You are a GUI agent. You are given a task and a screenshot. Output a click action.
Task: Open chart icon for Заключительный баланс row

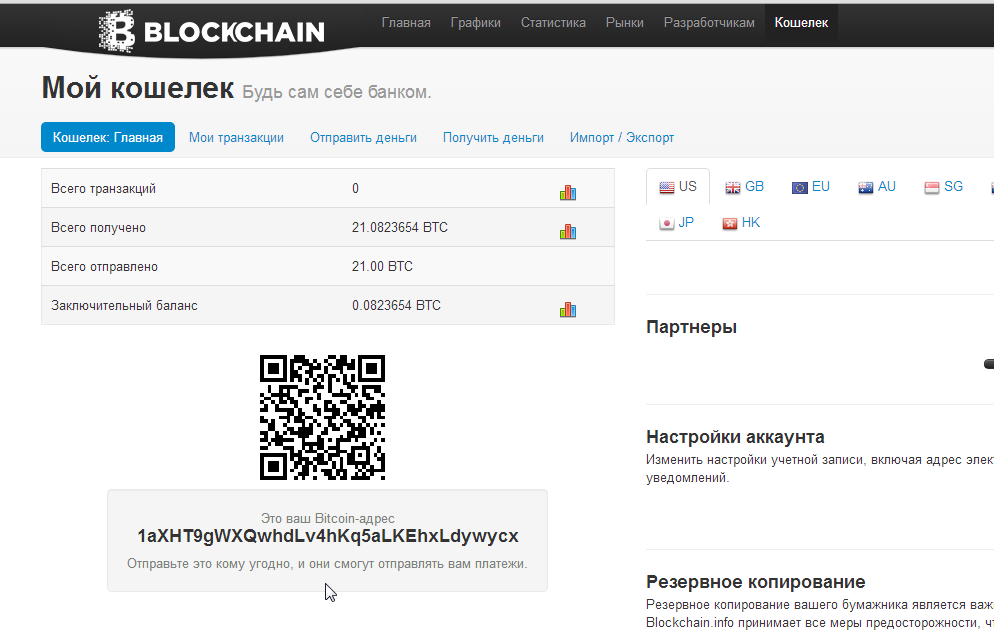pyautogui.click(x=568, y=309)
